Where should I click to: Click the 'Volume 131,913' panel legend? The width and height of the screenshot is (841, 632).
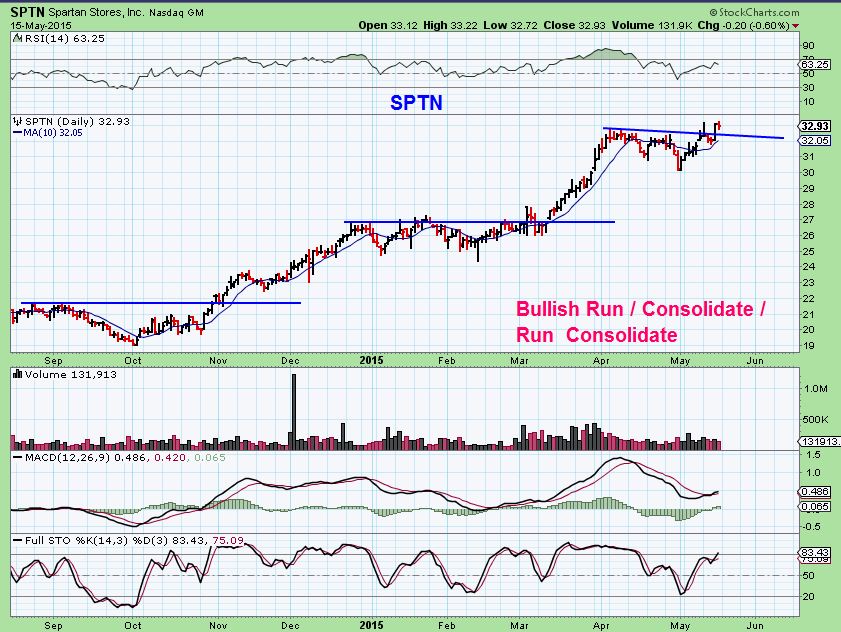coord(70,374)
